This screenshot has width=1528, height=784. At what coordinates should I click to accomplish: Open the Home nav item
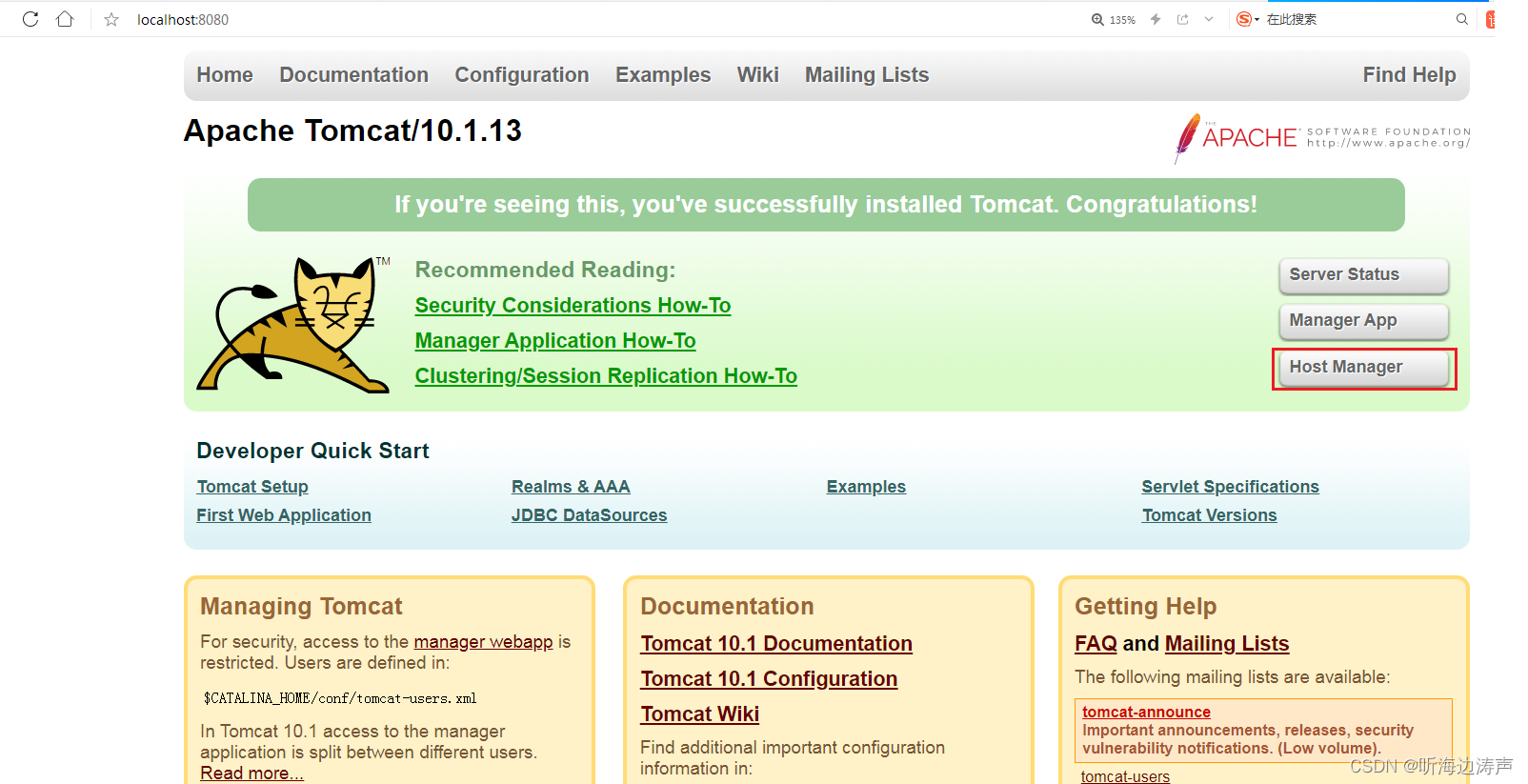[225, 74]
